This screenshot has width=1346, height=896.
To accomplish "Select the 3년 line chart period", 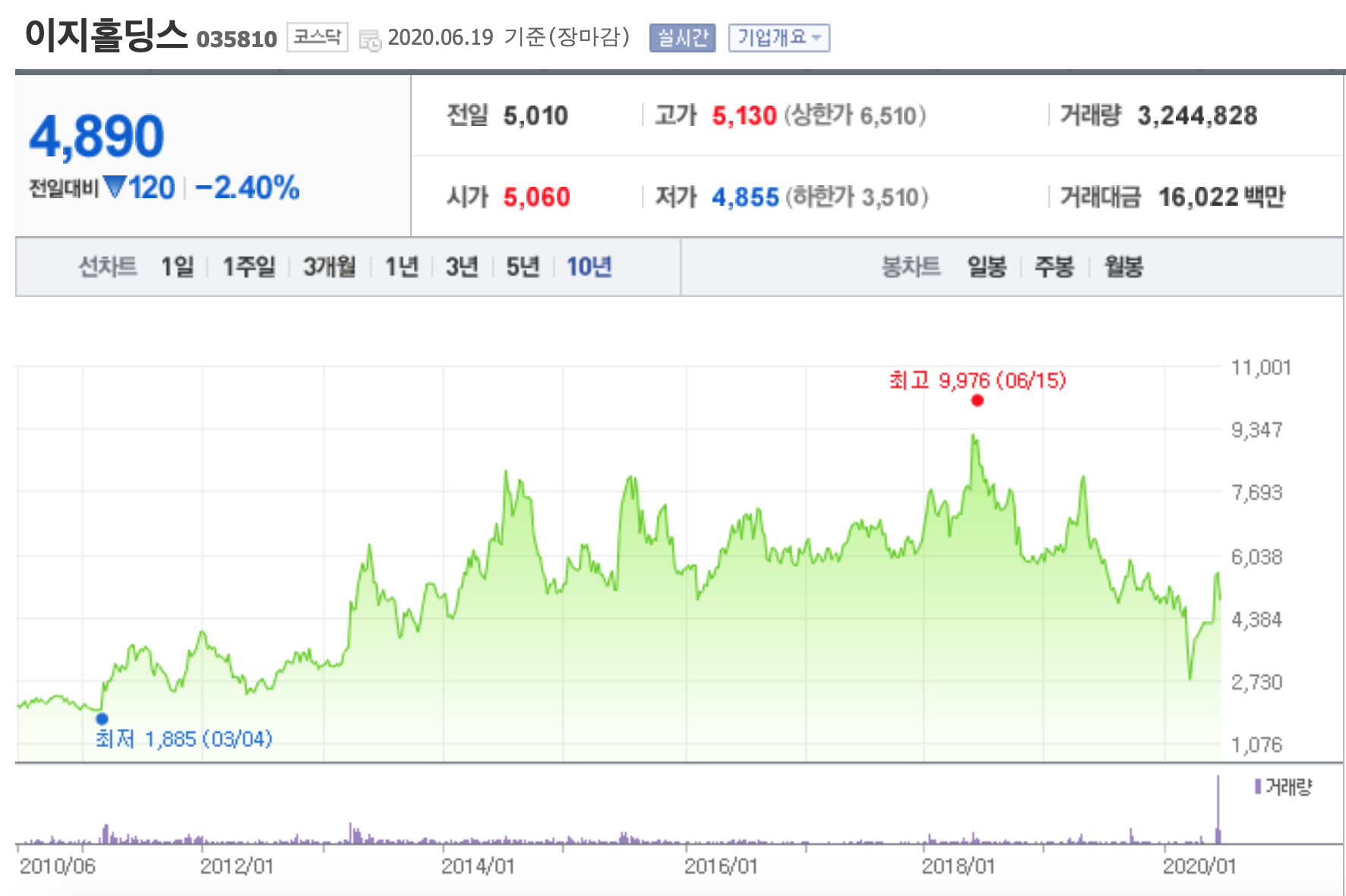I will pyautogui.click(x=462, y=267).
